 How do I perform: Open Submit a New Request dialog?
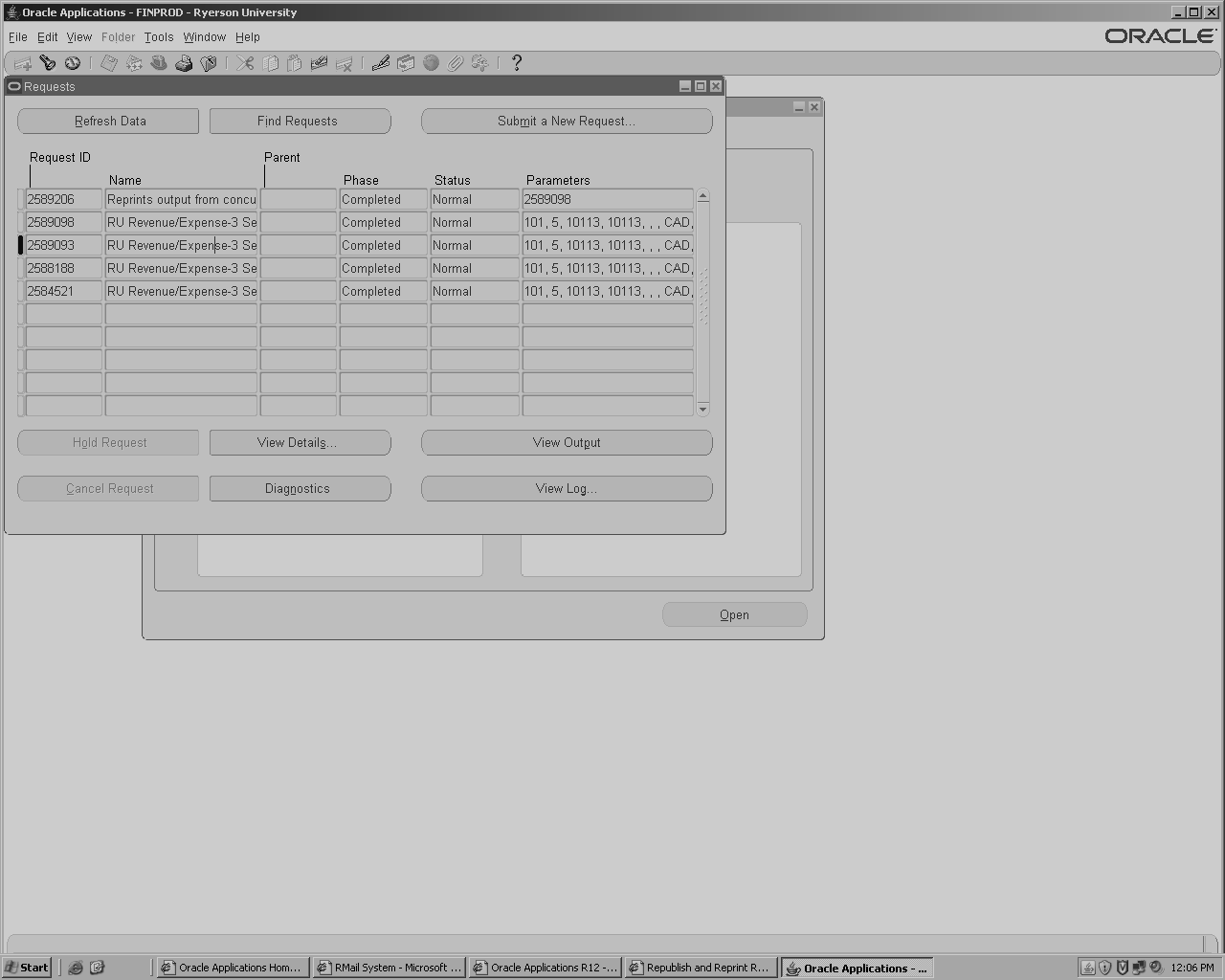tap(567, 122)
